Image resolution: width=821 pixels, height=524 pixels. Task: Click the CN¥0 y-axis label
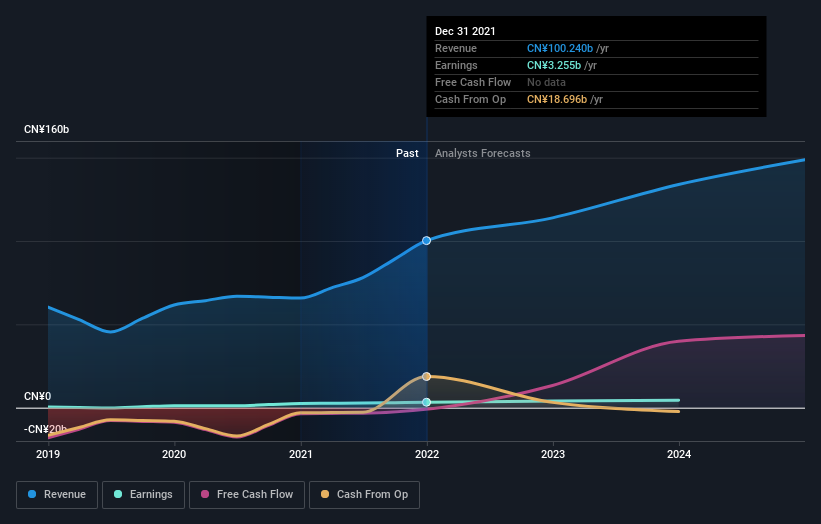coord(38,396)
